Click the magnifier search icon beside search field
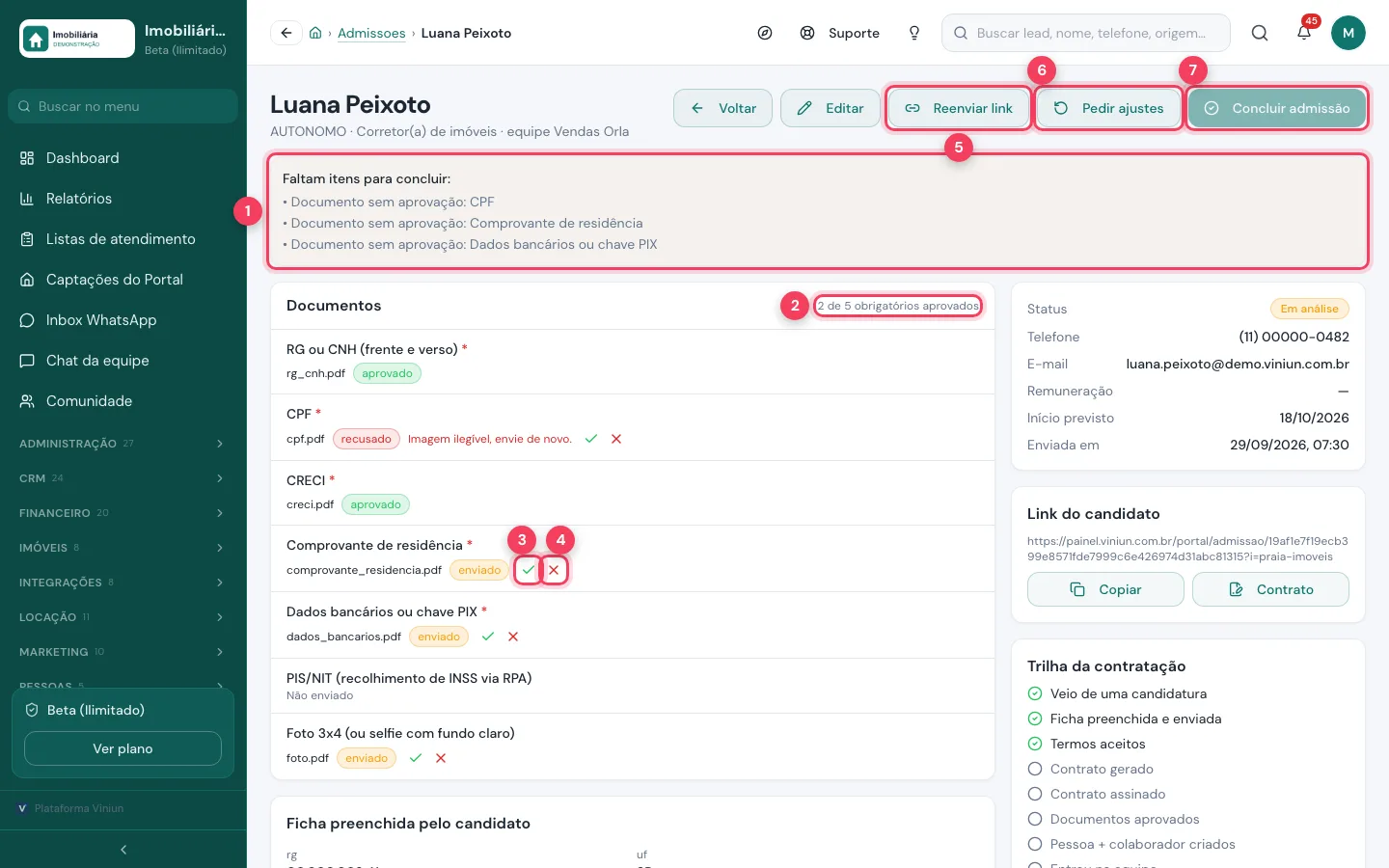The width and height of the screenshot is (1389, 868). 1260,33
